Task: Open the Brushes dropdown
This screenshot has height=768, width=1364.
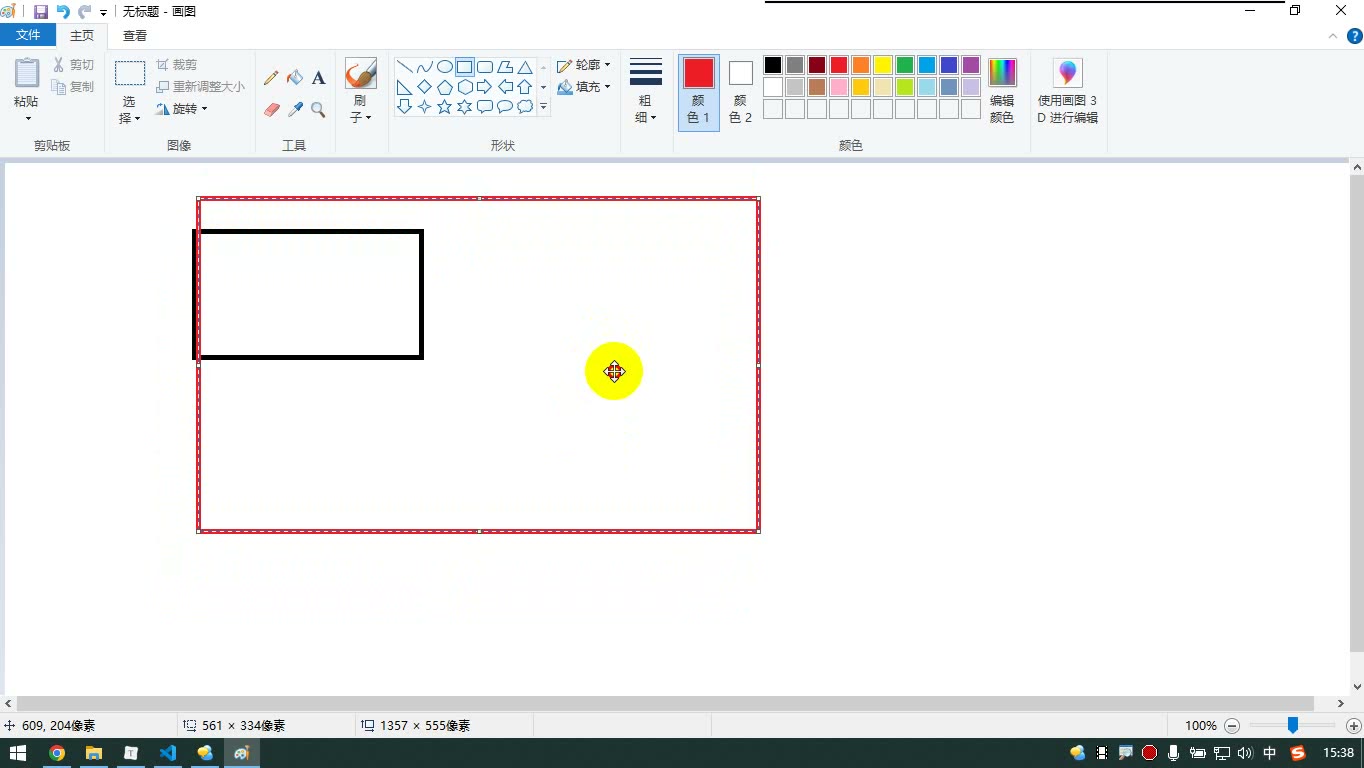Action: click(361, 109)
